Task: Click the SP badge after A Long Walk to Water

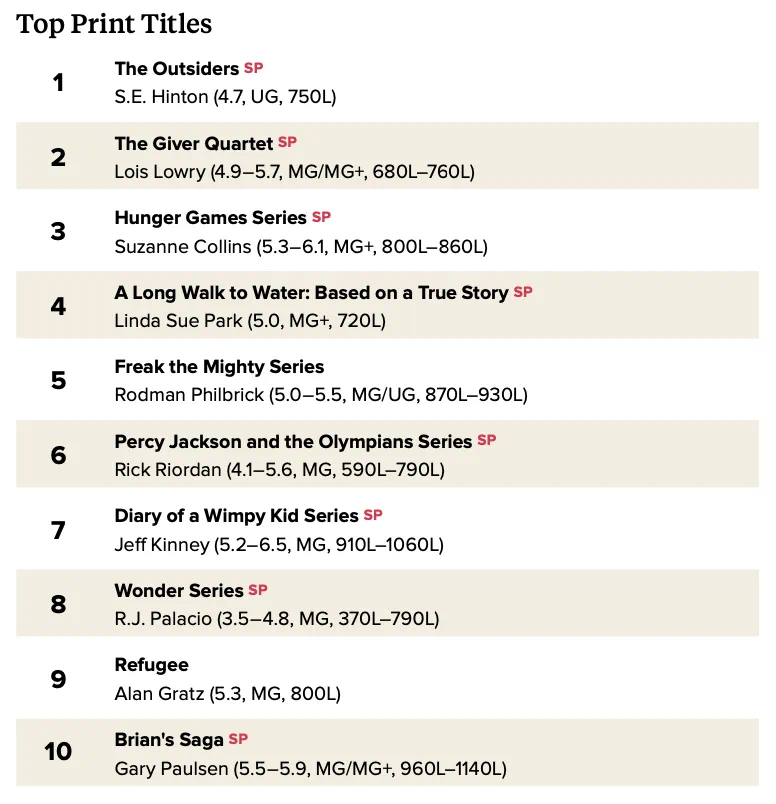Action: point(523,292)
